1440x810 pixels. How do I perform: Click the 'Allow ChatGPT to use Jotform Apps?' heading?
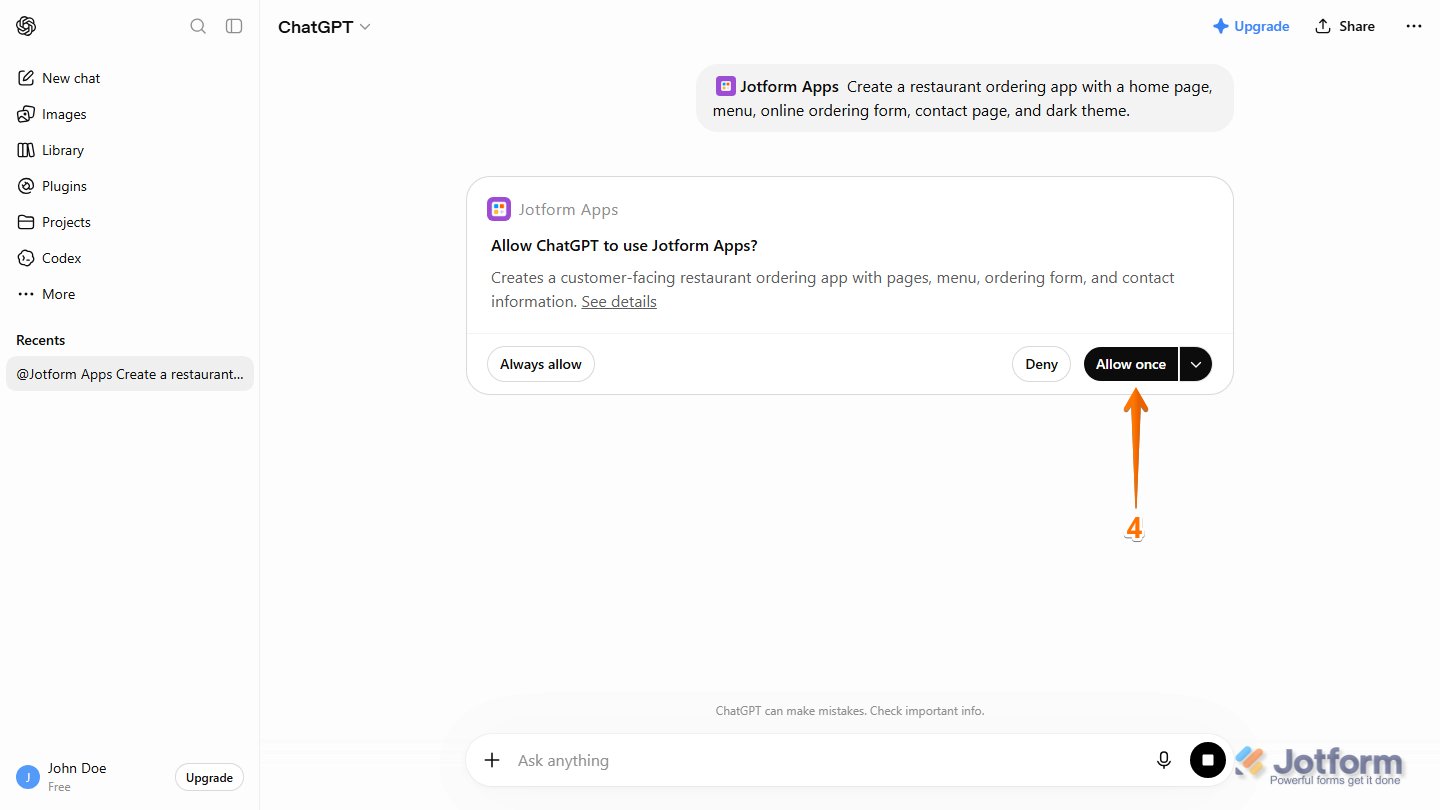point(624,245)
